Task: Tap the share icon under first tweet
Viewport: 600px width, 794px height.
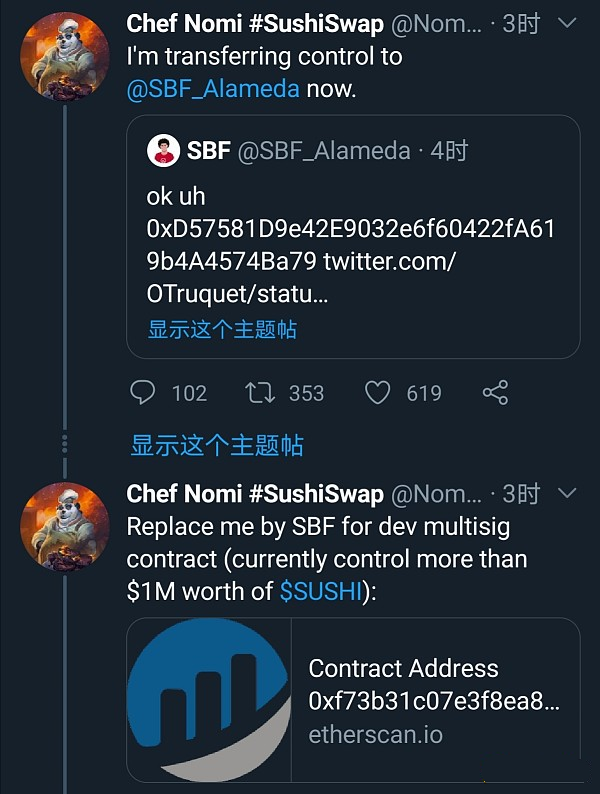Action: [x=495, y=392]
